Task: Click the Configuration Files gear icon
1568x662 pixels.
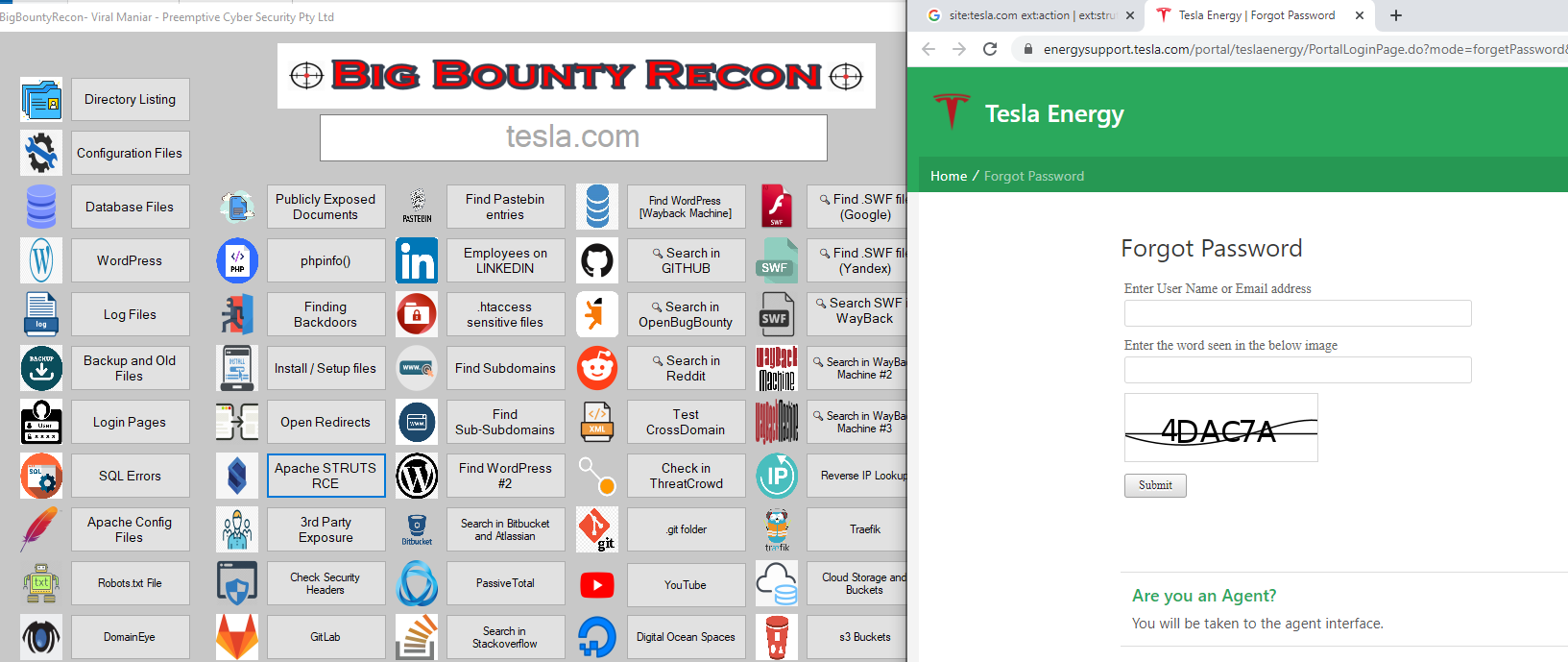Action: 41,153
